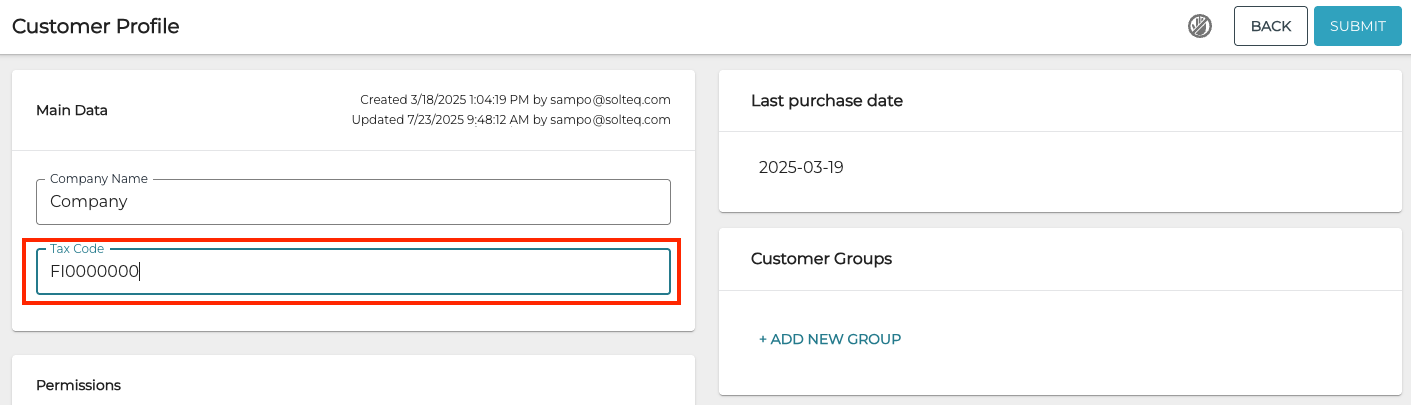This screenshot has width=1411, height=405.
Task: Click the crossed-out circle icon beside BACK
Action: click(x=1200, y=27)
